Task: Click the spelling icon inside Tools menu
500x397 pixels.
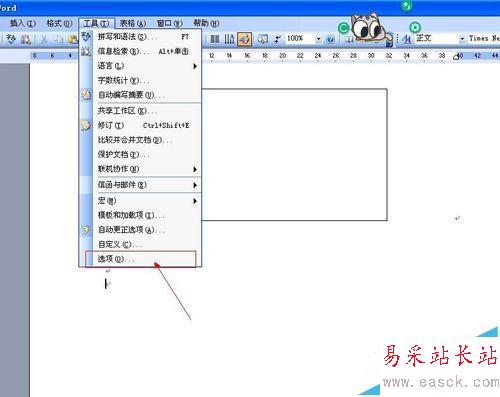Action: (86, 36)
